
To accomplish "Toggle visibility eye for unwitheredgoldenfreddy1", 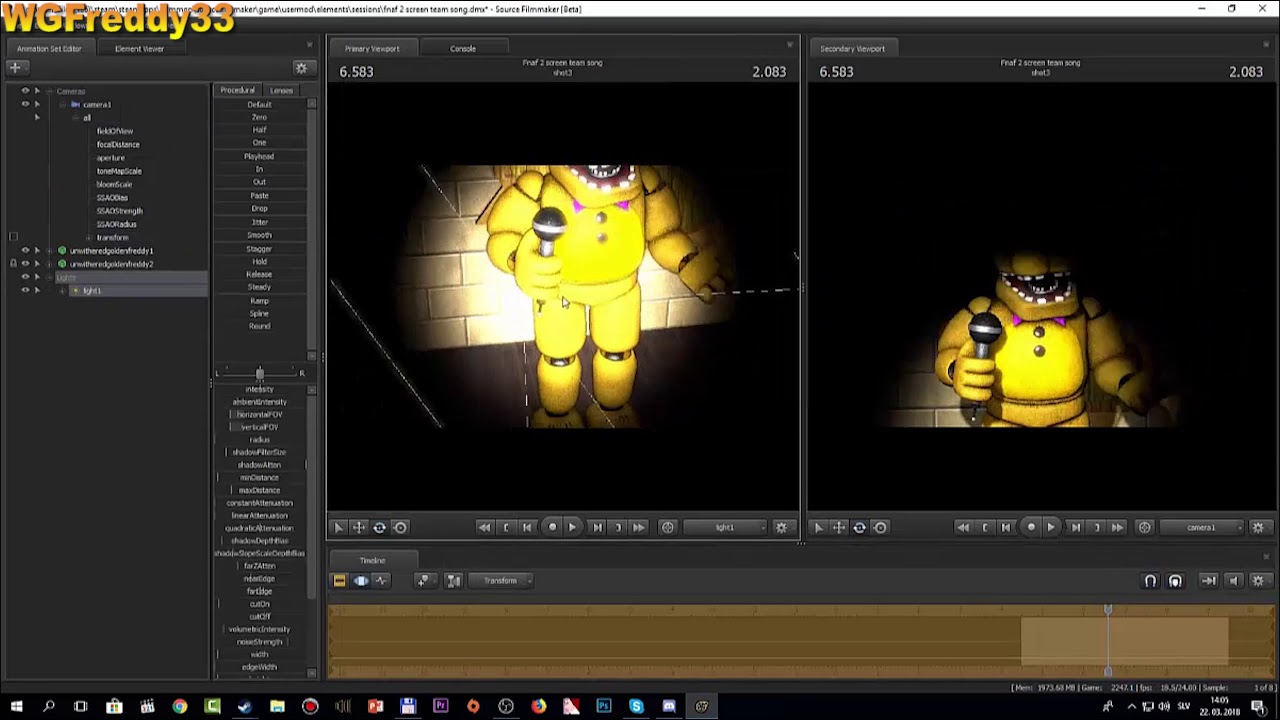I will (x=25, y=251).
